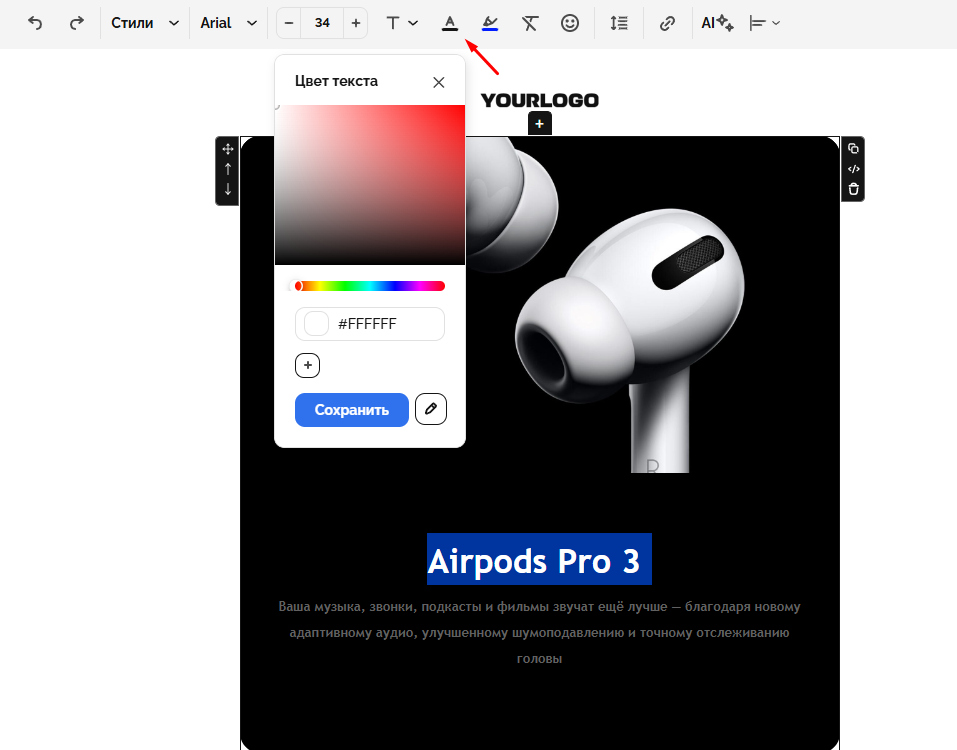Open the Arial font dropdown
Viewport: 957px width, 750px height.
(x=228, y=23)
